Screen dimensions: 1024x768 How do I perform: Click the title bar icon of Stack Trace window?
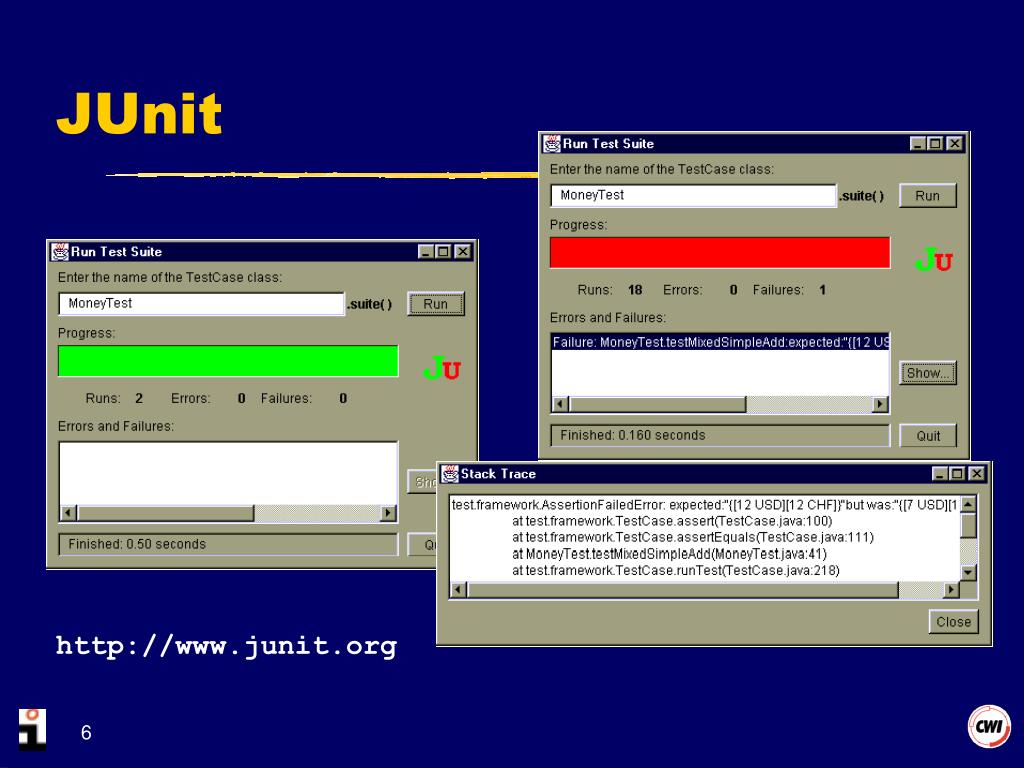tap(450, 473)
